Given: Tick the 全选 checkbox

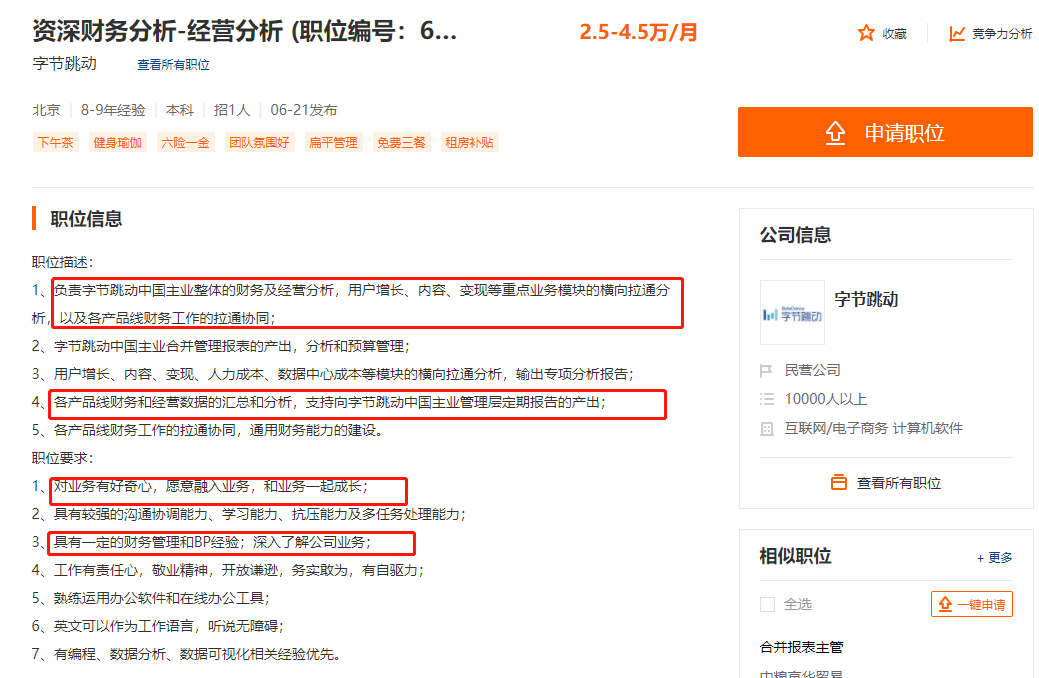Looking at the screenshot, I should 767,604.
